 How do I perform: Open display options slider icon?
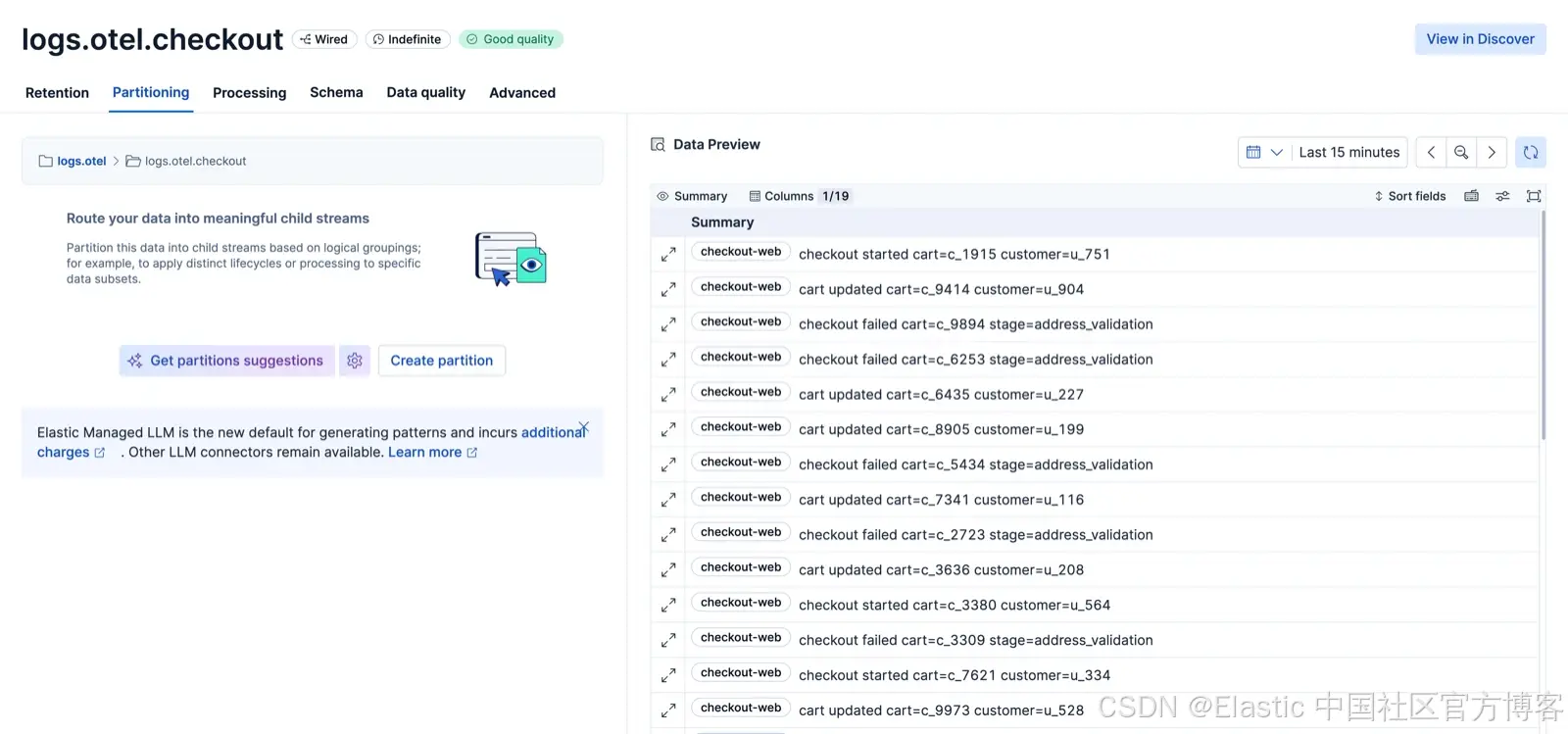(1502, 196)
